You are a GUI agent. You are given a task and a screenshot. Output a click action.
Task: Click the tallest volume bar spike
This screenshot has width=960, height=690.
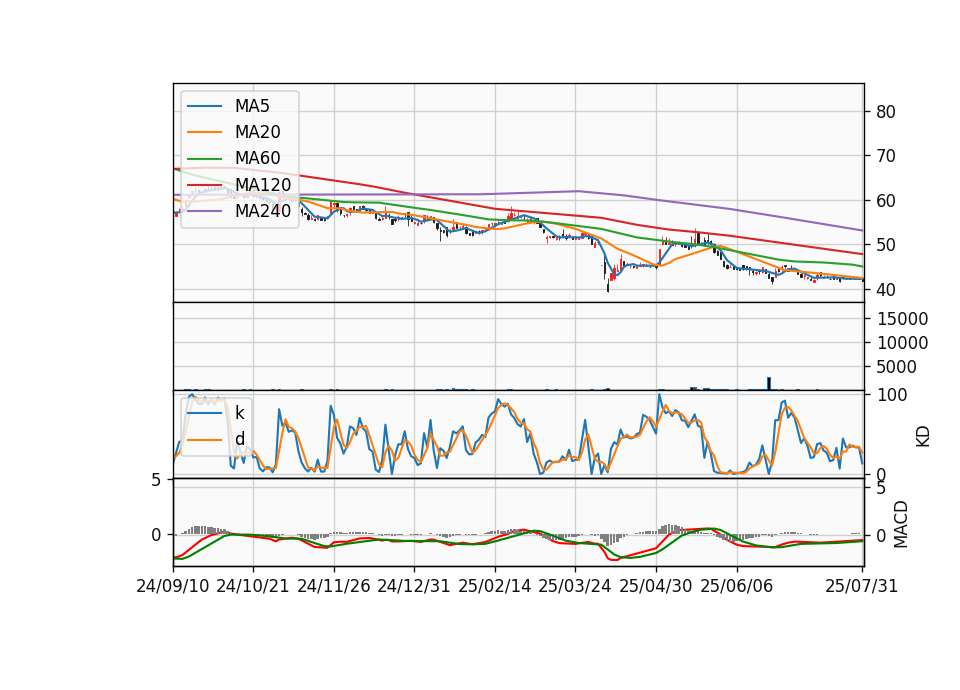coord(769,384)
